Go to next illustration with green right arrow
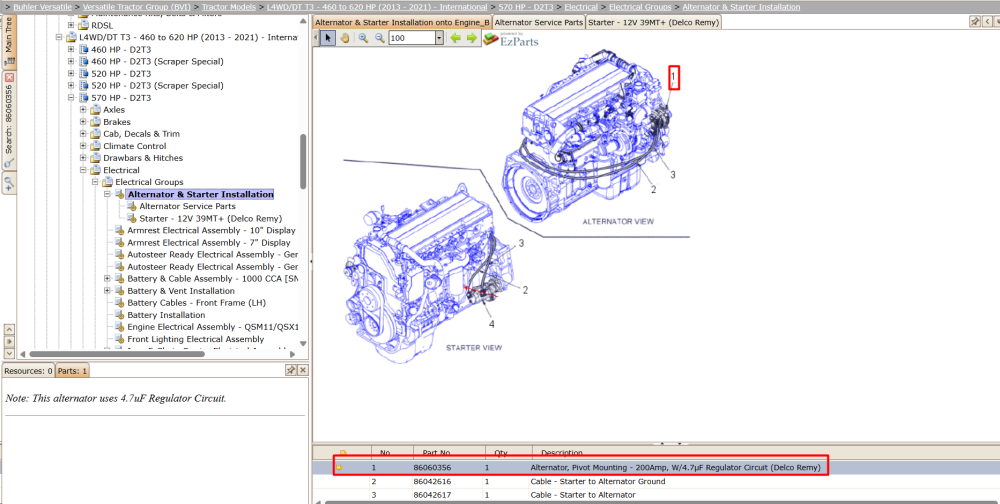Image resolution: width=1000 pixels, height=504 pixels. [471, 38]
